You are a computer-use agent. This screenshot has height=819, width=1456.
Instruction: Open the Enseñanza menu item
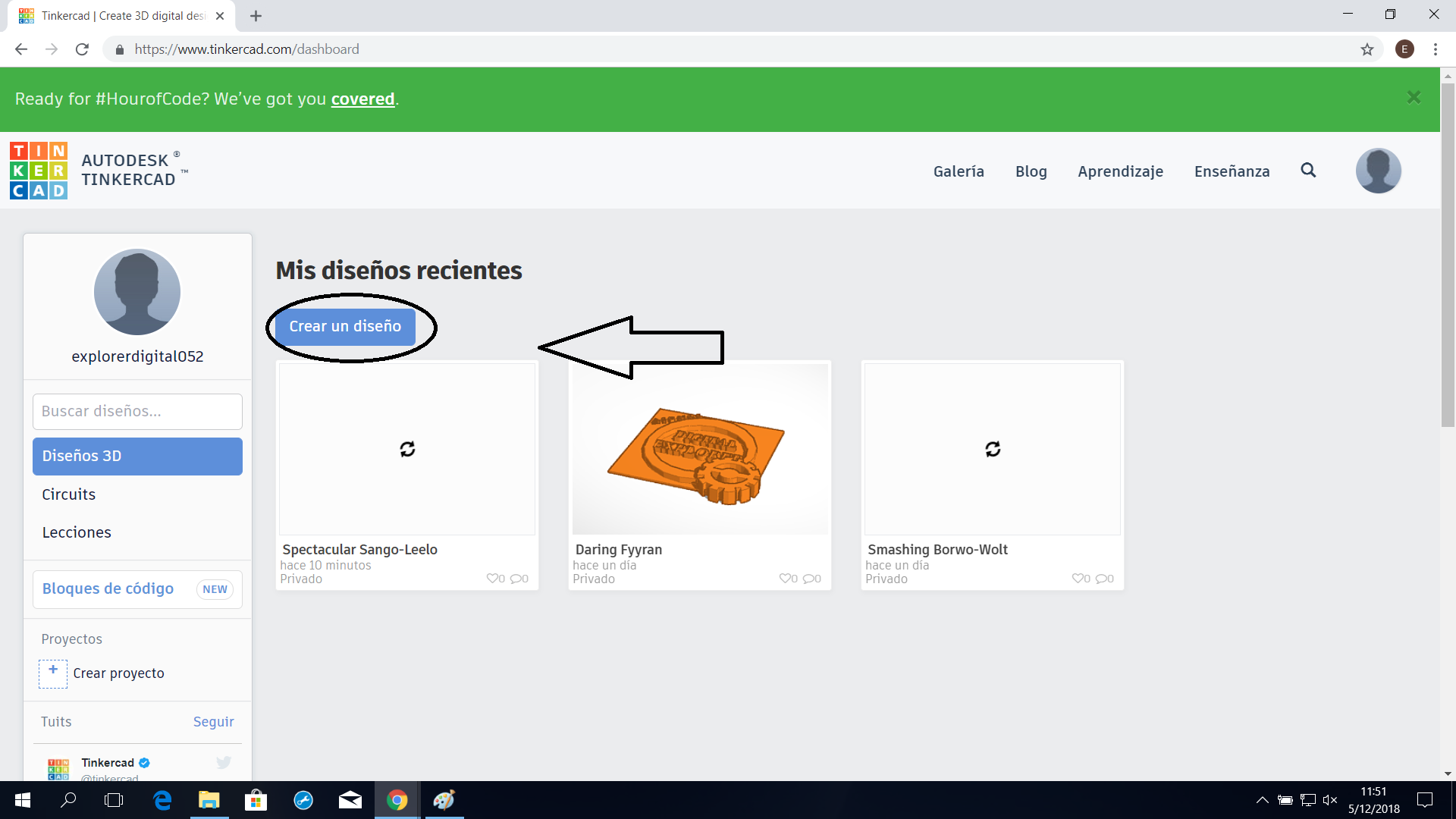tap(1232, 171)
